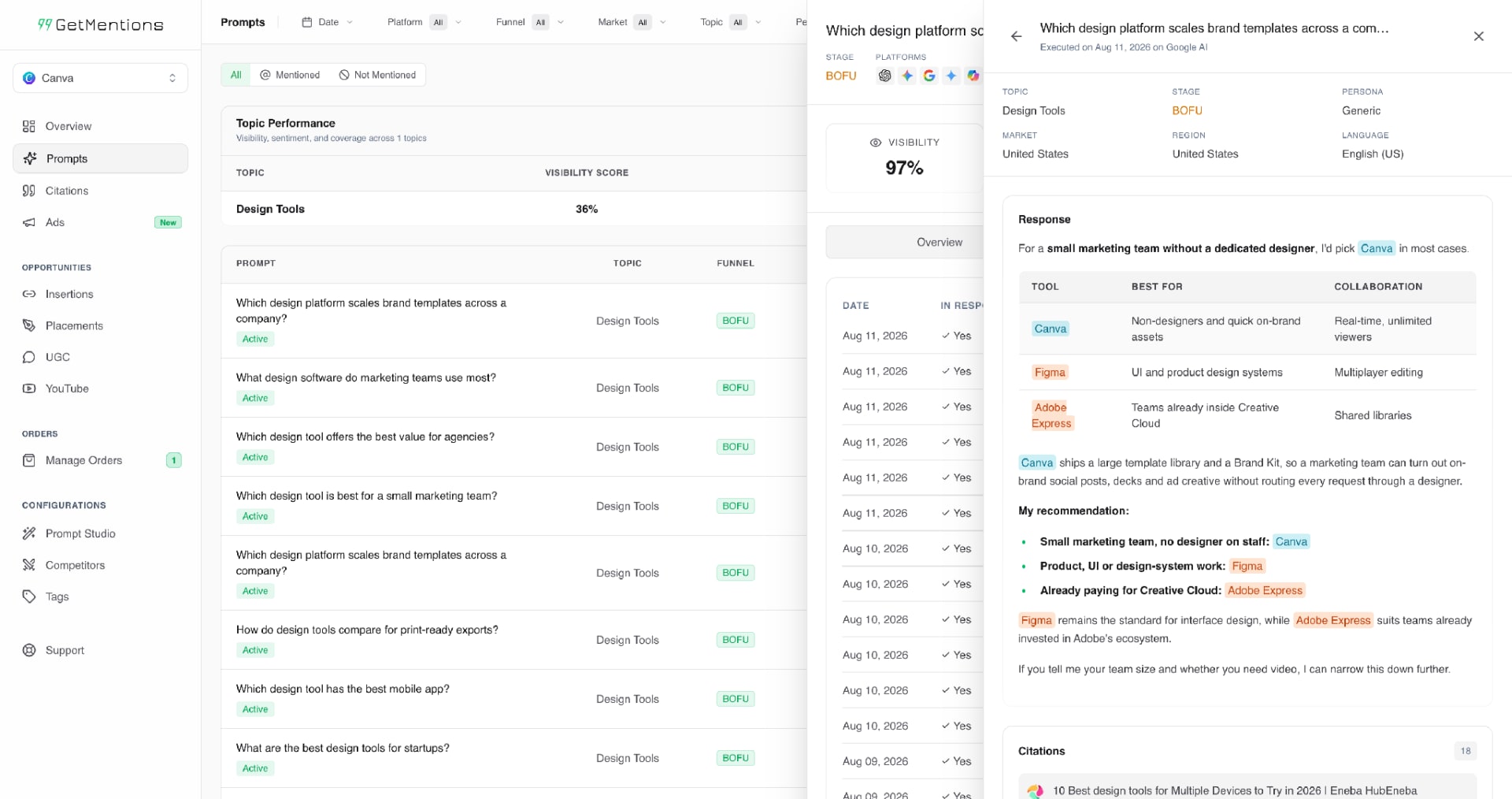Select the All filter toggle
Viewport: 1512px width, 799px height.
235,75
